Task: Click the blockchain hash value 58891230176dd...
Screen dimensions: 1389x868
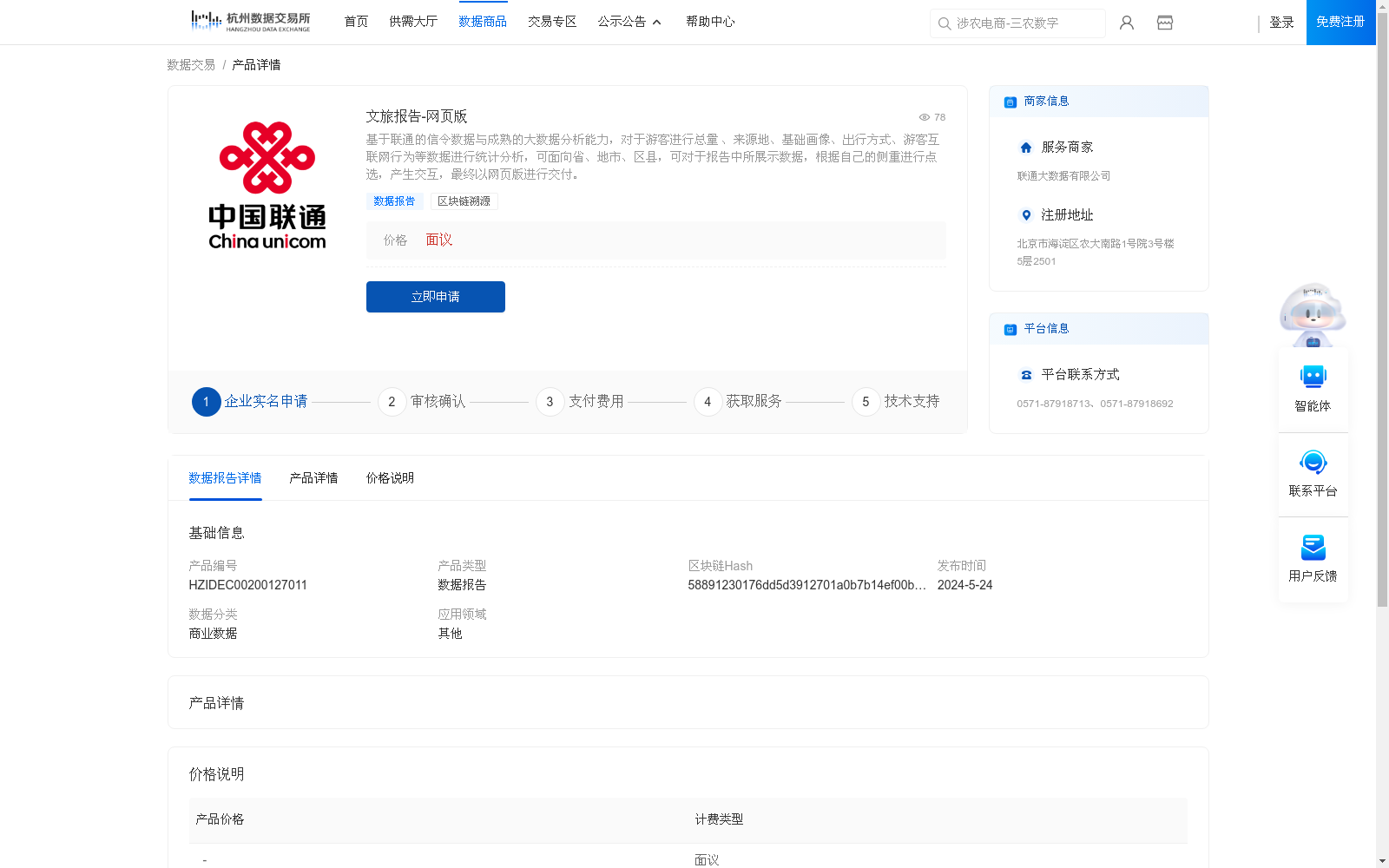Action: click(x=806, y=585)
